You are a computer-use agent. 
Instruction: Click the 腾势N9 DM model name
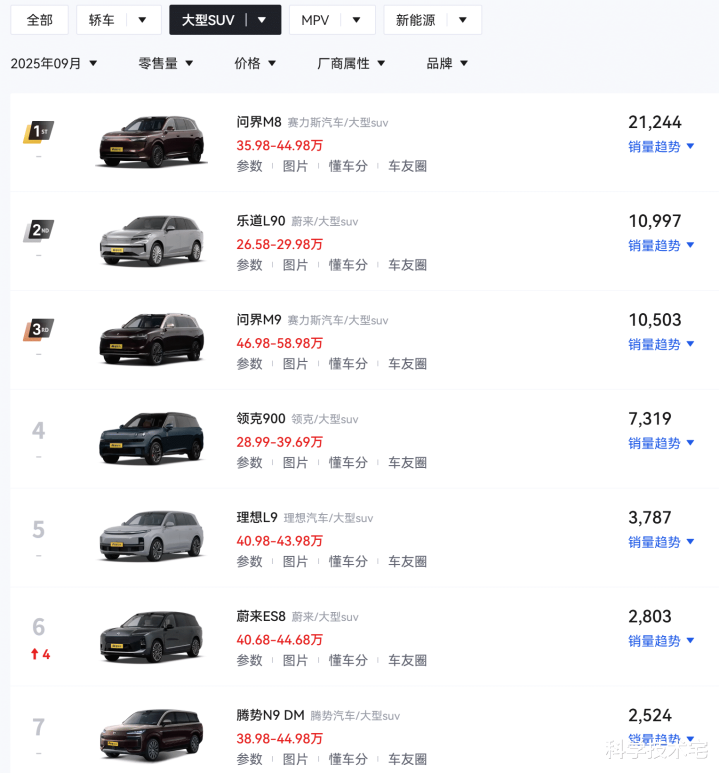point(270,715)
